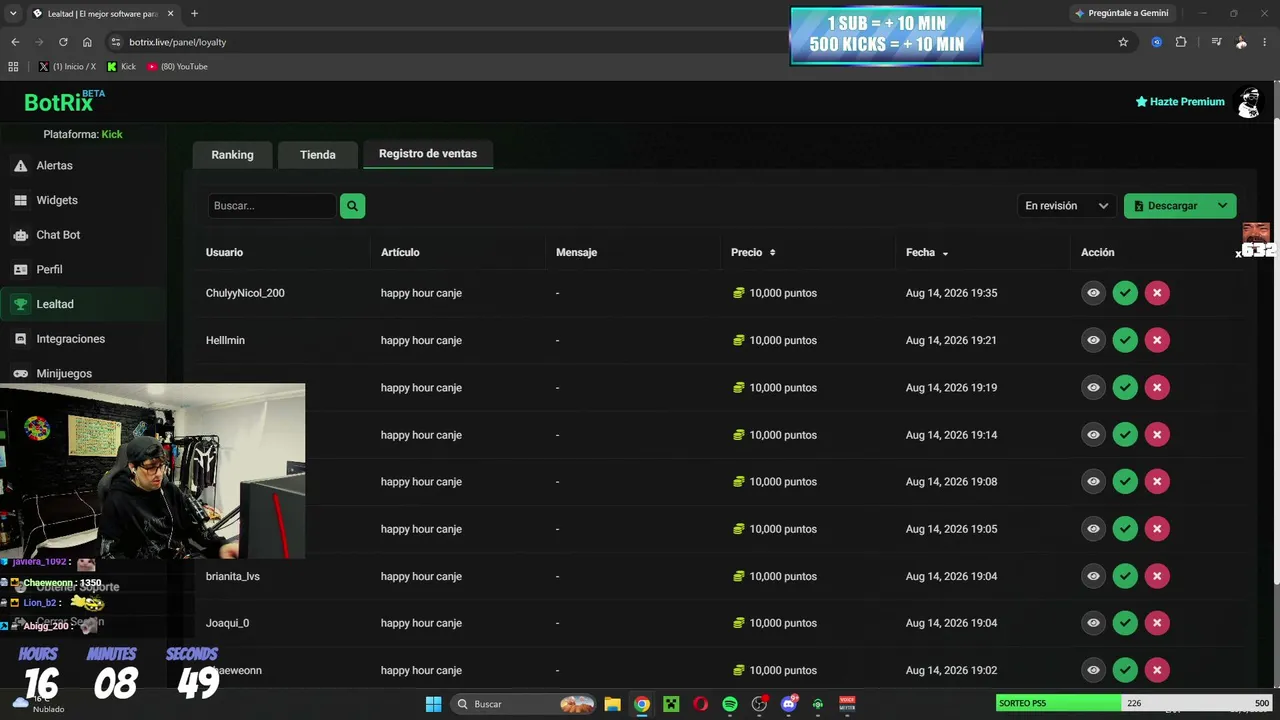Switch to the Ranking tab
Viewport: 1280px width, 720px height.
(232, 155)
